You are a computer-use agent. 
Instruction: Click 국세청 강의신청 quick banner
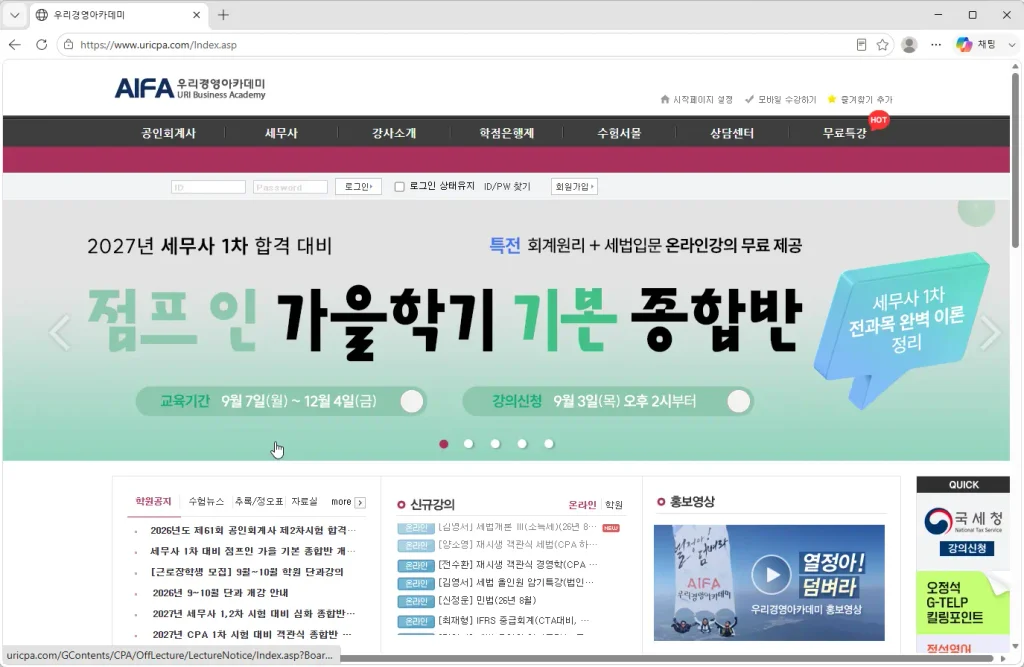pyautogui.click(x=964, y=531)
